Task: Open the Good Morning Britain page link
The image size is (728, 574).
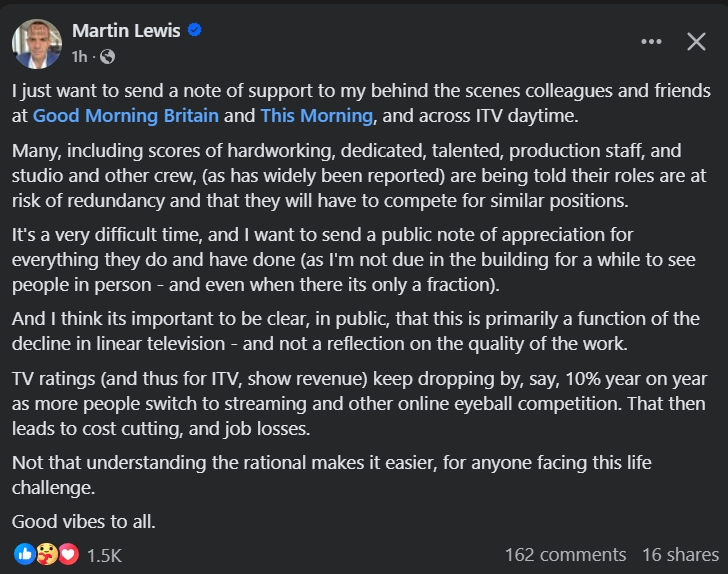Action: [x=126, y=115]
